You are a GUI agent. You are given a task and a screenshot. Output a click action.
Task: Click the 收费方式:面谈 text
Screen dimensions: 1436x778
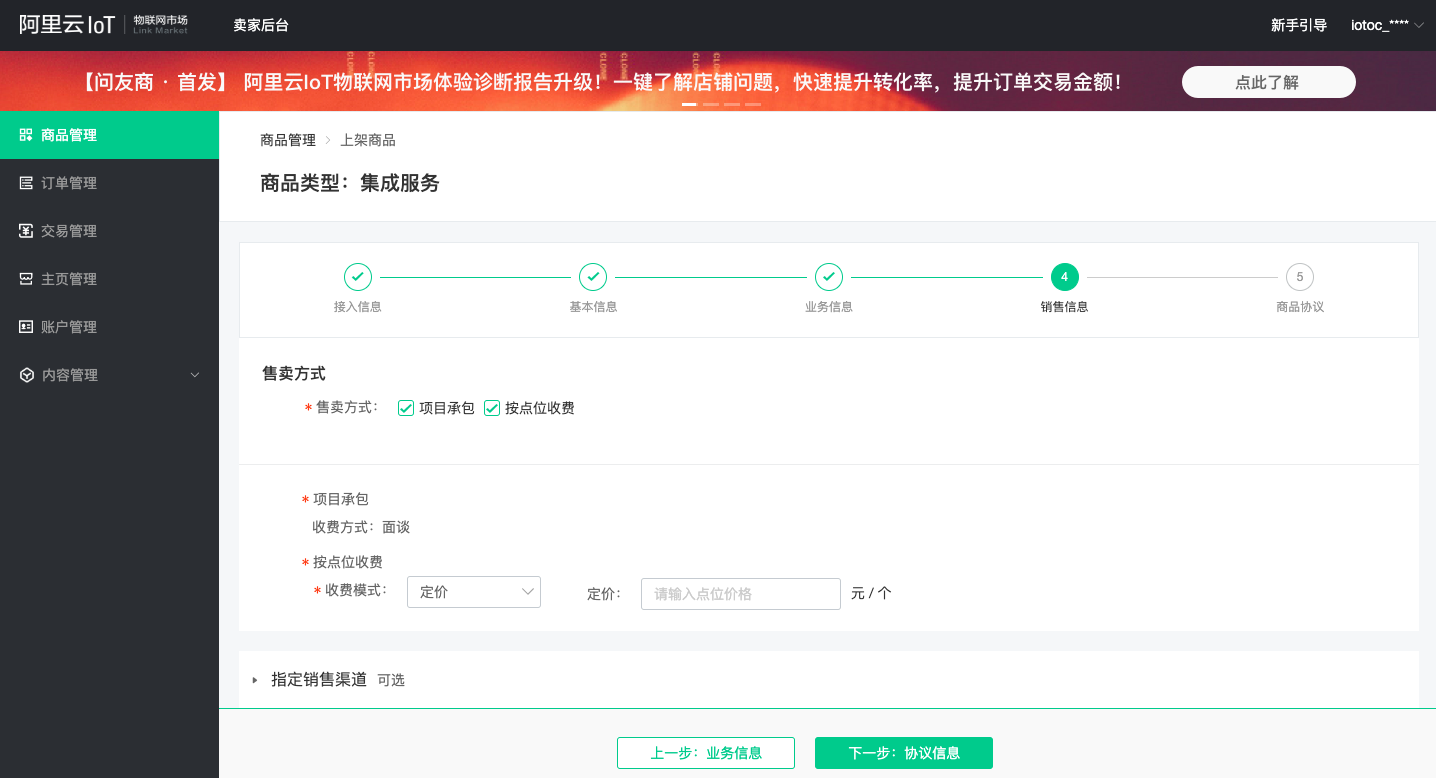(x=361, y=527)
